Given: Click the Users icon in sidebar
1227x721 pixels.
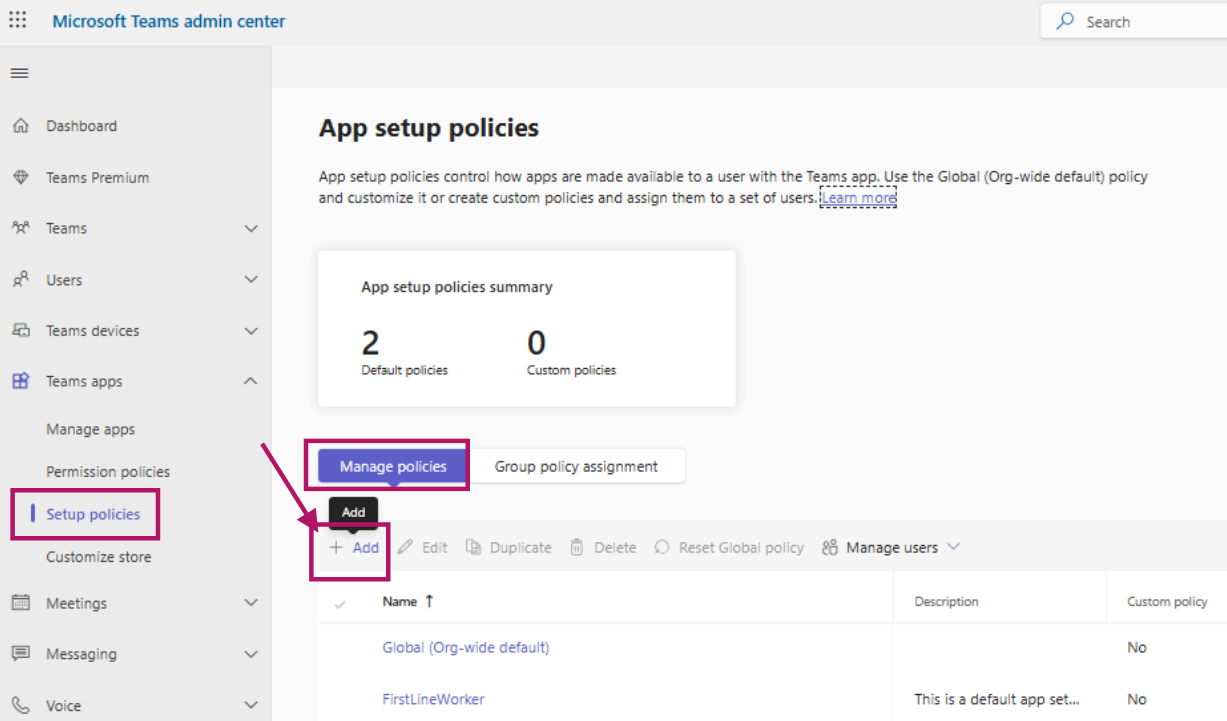Looking at the screenshot, I should (x=20, y=280).
